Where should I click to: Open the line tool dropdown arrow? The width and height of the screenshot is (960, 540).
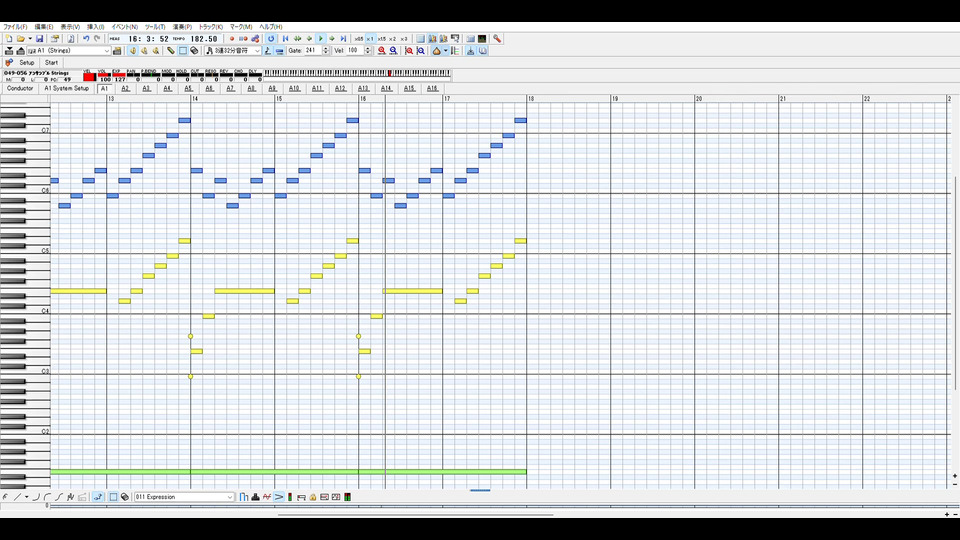[x=26, y=497]
